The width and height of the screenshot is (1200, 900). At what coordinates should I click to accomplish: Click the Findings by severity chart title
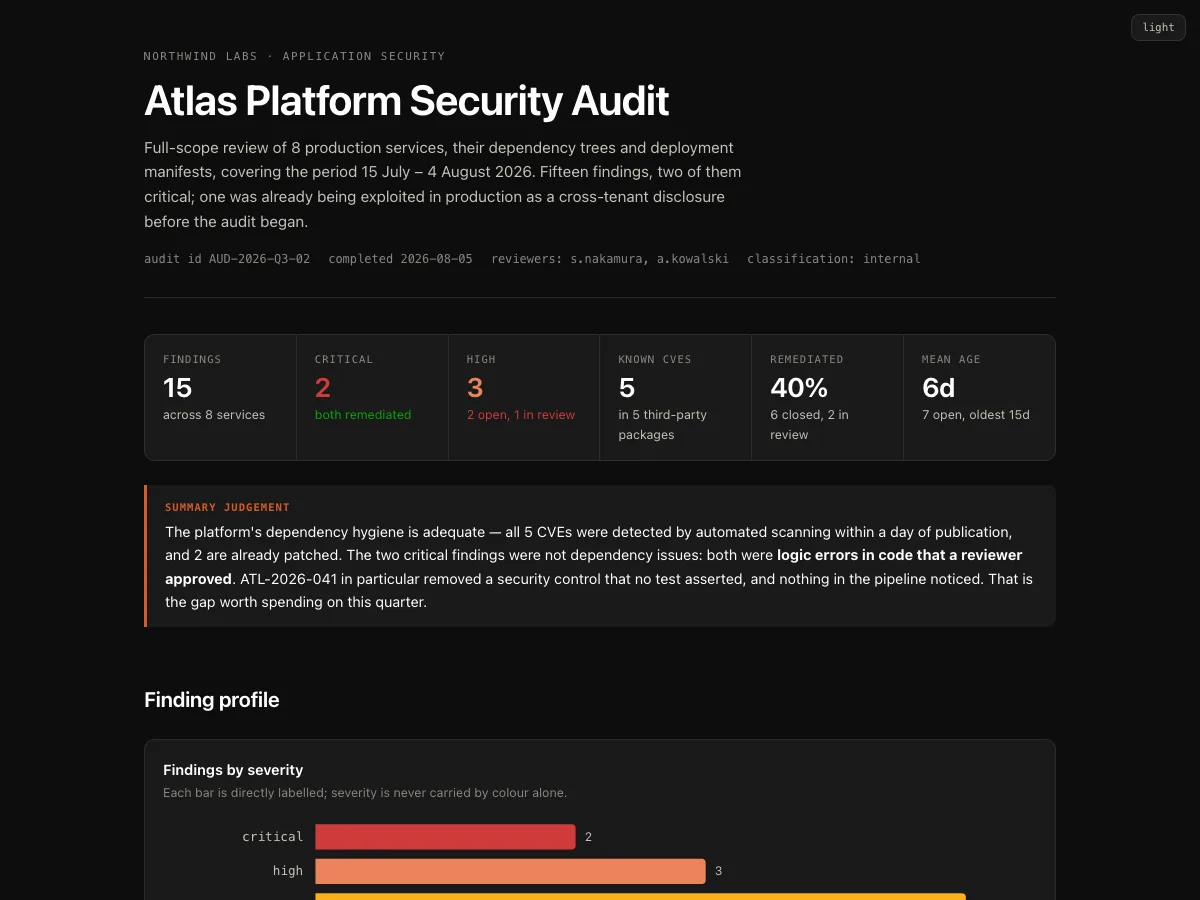[233, 770]
